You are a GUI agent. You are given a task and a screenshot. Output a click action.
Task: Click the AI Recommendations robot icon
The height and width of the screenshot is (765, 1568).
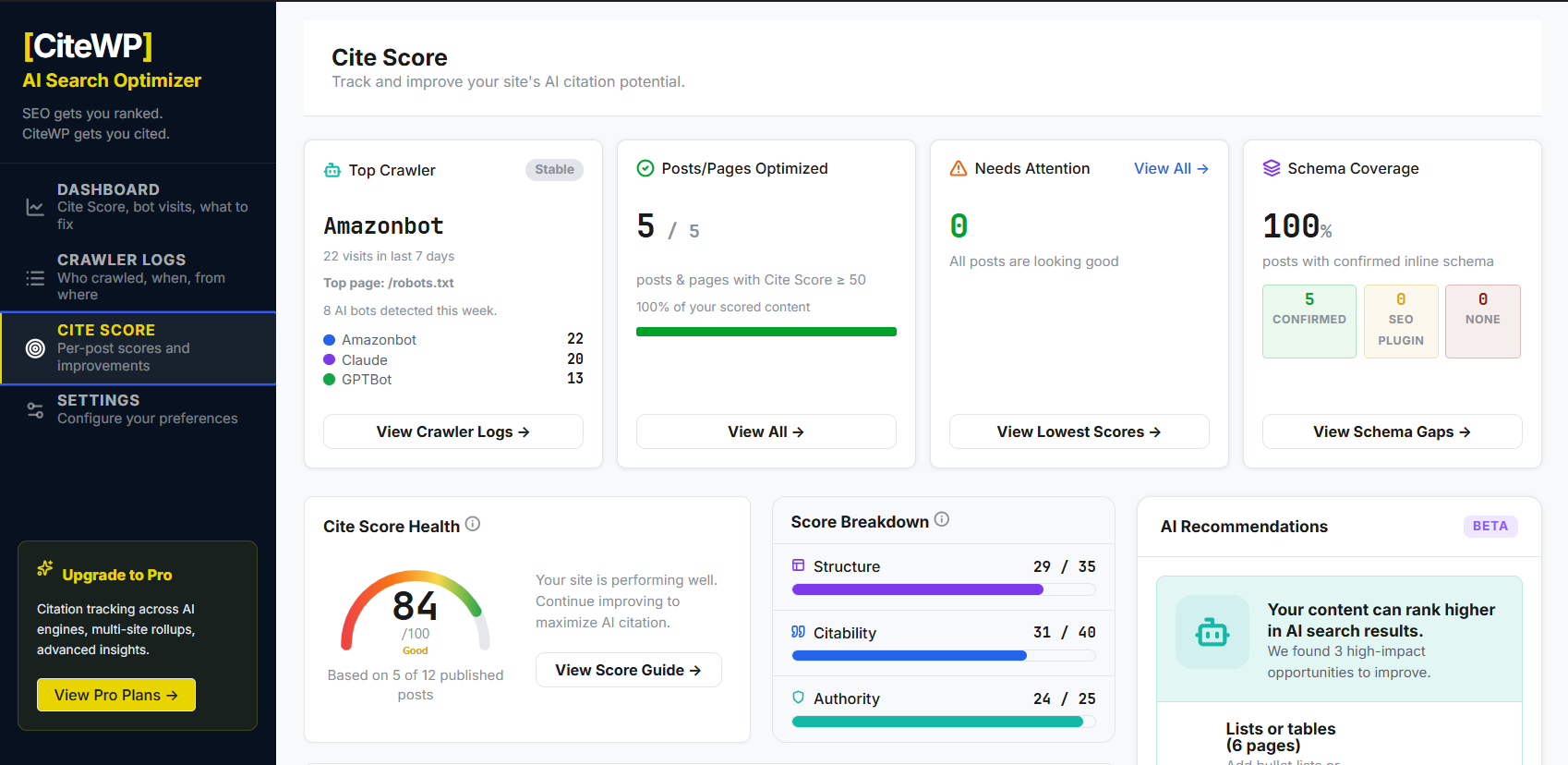(1212, 632)
